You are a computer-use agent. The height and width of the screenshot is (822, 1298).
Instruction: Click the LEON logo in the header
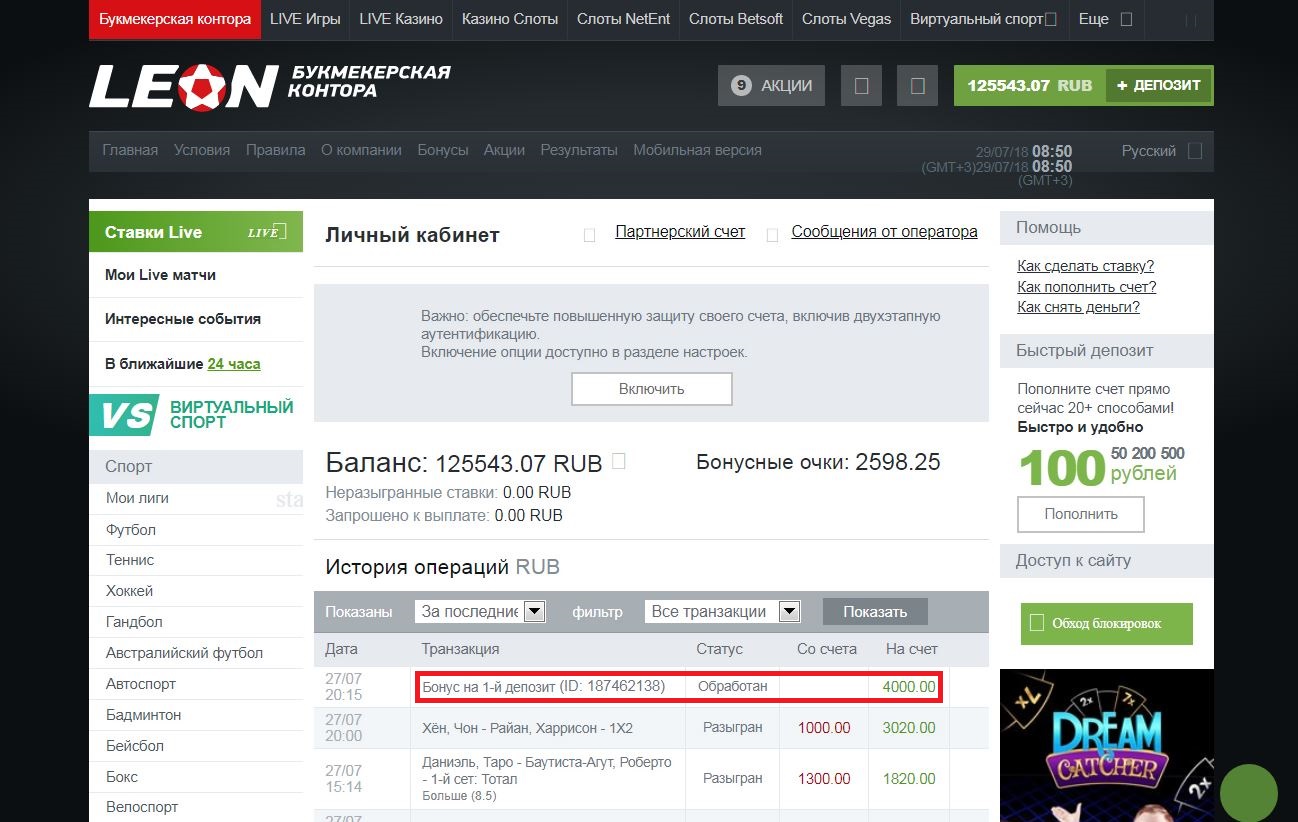(x=183, y=86)
